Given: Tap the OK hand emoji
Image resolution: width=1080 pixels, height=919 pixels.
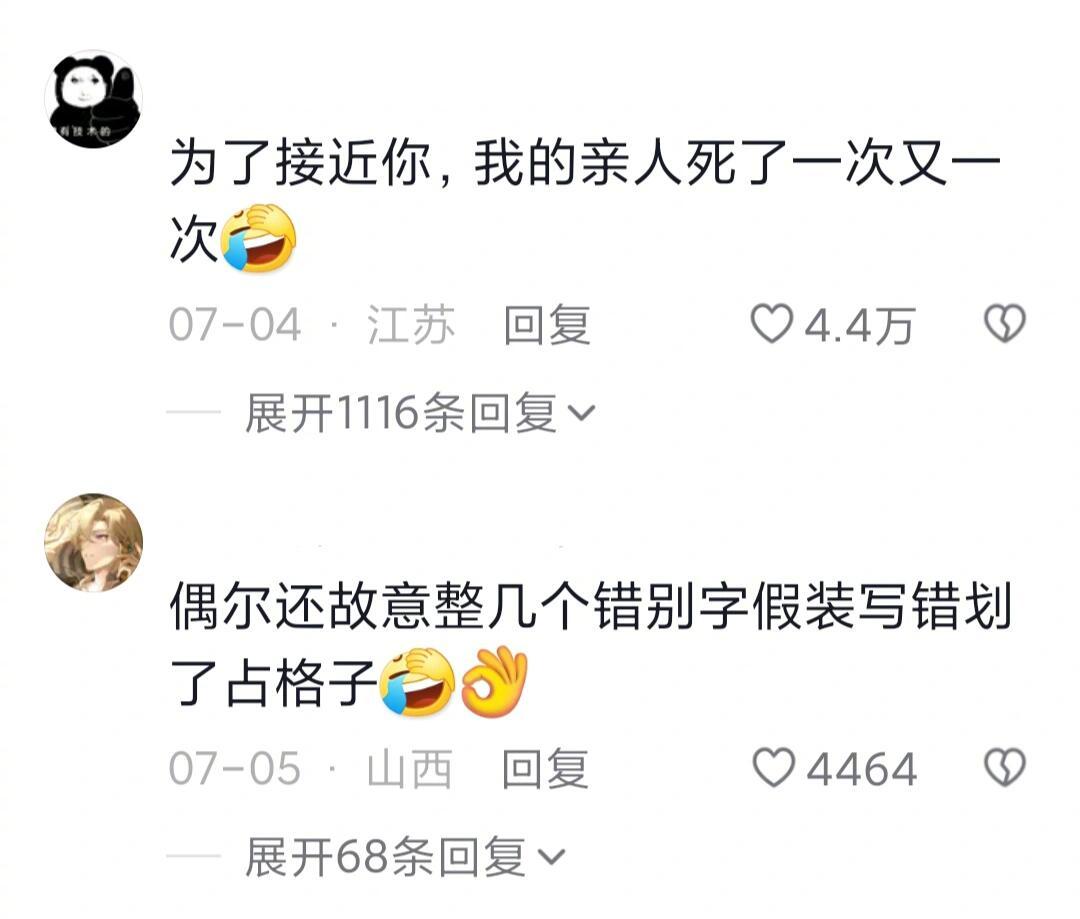Looking at the screenshot, I should [x=495, y=681].
